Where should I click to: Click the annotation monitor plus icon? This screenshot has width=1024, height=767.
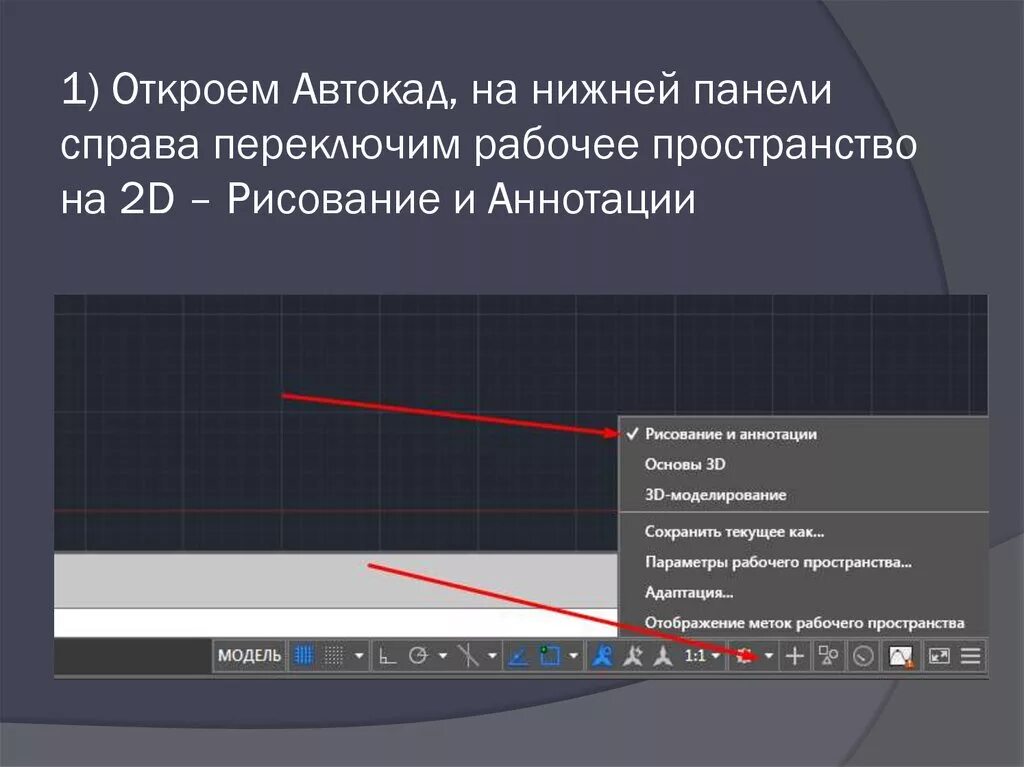click(794, 655)
